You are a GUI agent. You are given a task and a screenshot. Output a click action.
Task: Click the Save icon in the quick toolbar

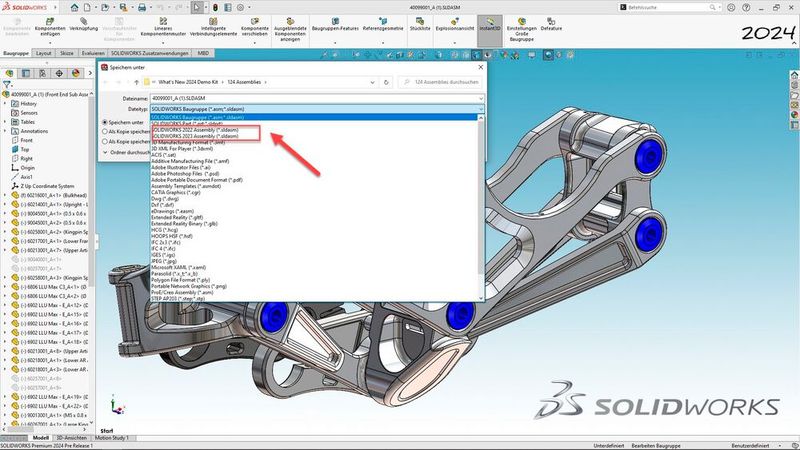pyautogui.click(x=123, y=8)
